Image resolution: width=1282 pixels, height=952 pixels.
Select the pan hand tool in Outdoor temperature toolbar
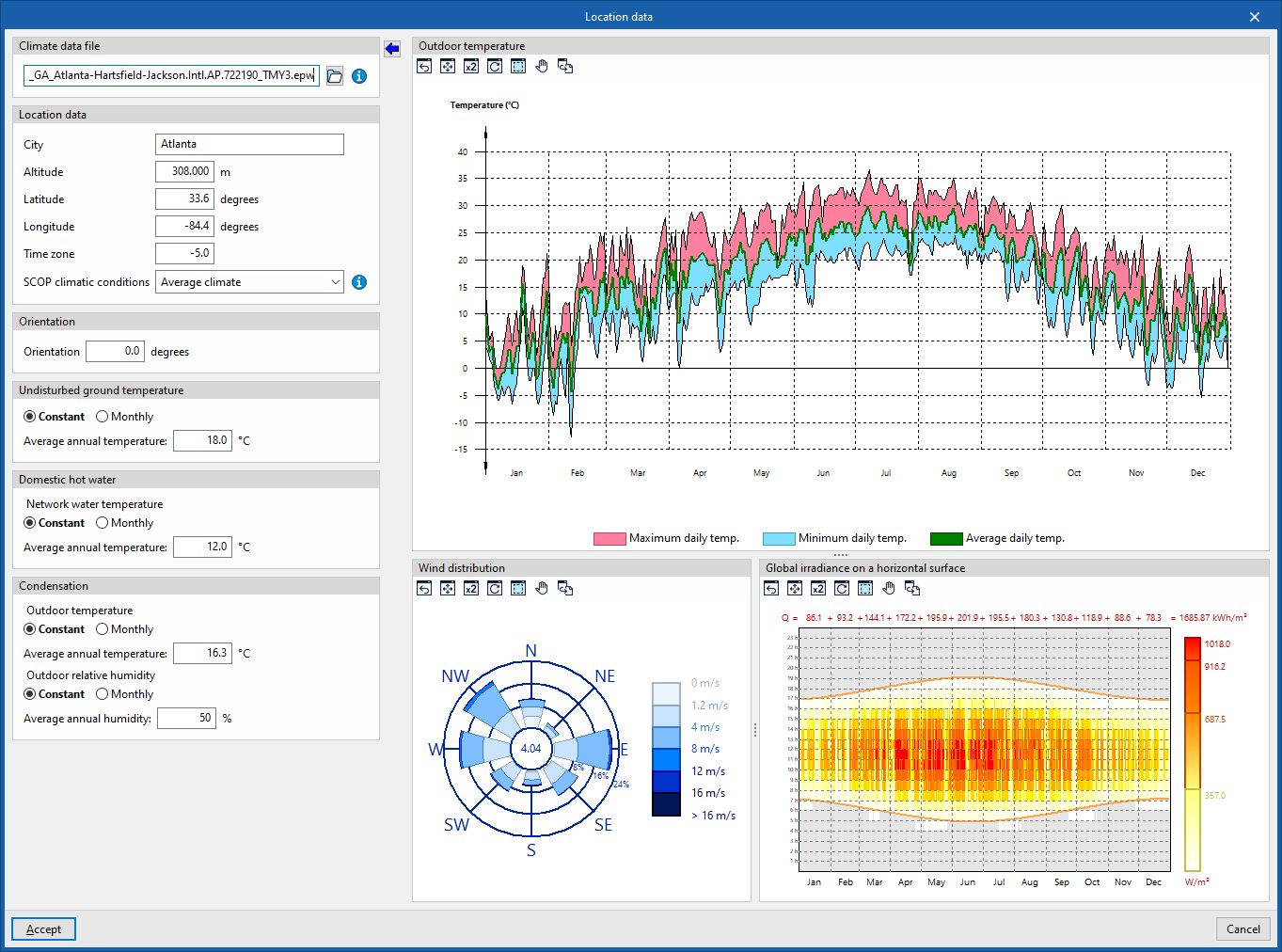[x=542, y=66]
